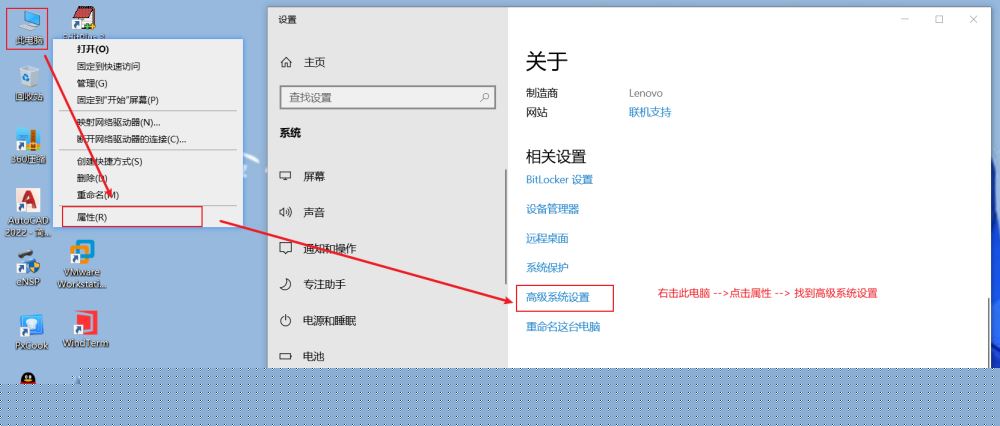
Task: Go to 主页 in Settings sidebar
Action: (314, 62)
